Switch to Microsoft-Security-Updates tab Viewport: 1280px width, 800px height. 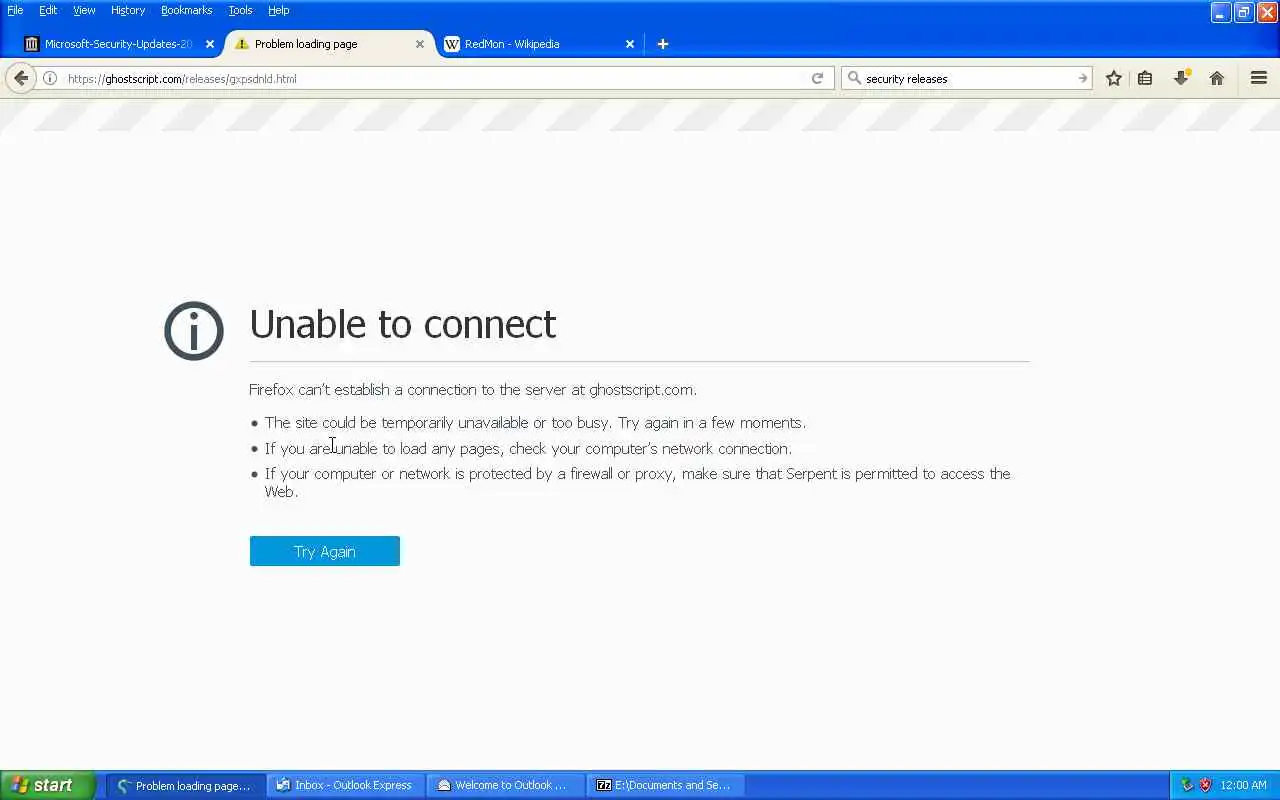[x=118, y=44]
